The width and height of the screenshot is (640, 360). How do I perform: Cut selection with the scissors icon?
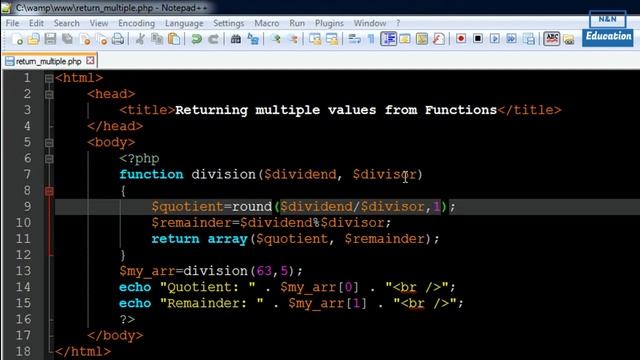[x=140, y=39]
